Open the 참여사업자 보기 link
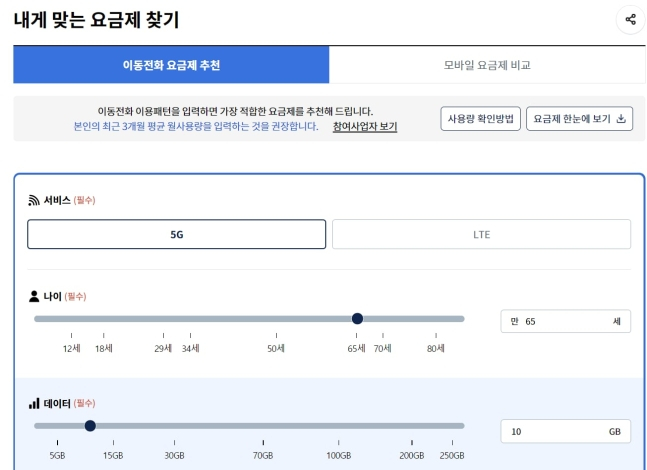 [365, 126]
